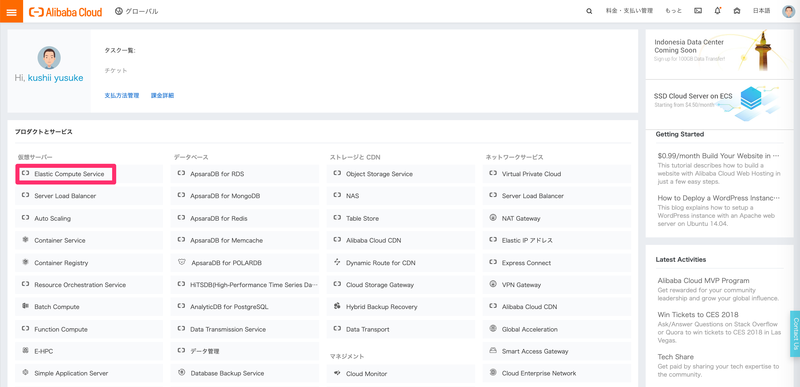Open AnalyticDB for PostgreSQL
The height and width of the screenshot is (387, 800).
(245, 306)
